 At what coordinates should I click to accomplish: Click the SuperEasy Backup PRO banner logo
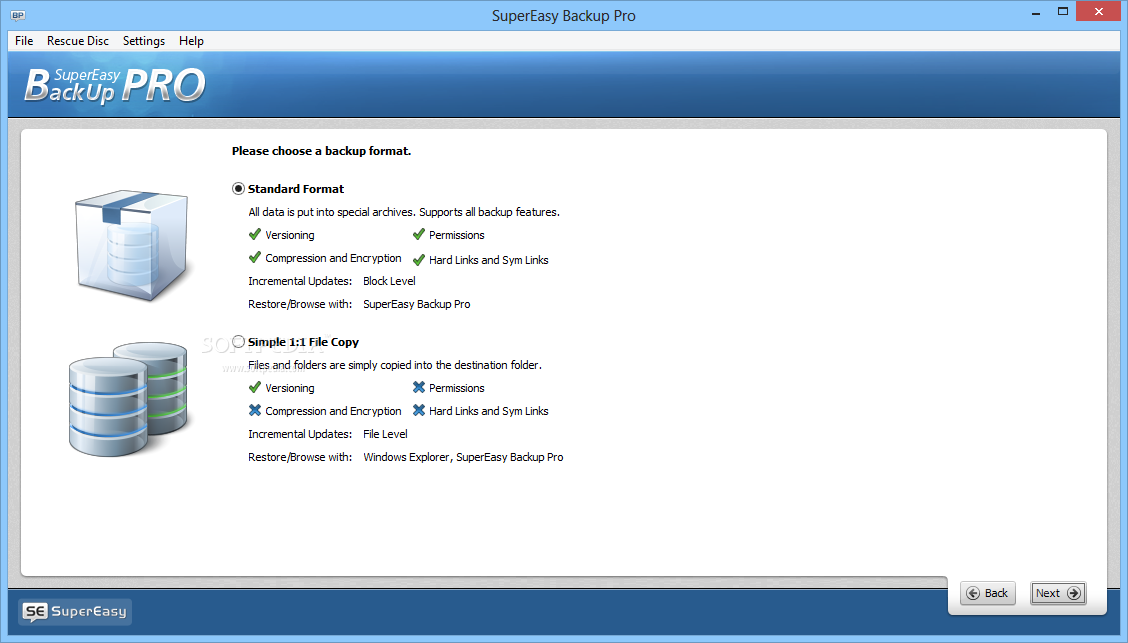pos(115,86)
